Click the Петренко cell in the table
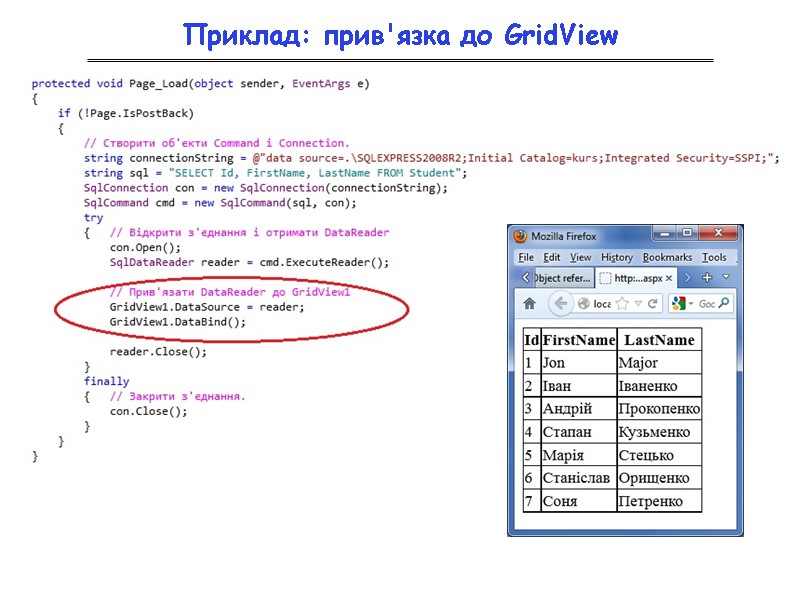 click(659, 501)
